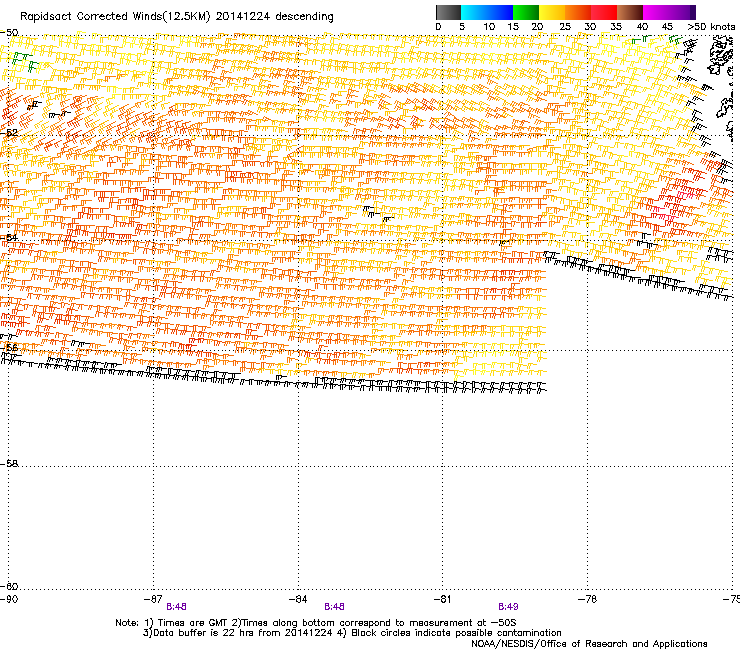Click the purple '8:49' time label
The height and width of the screenshot is (650, 740).
pos(508,607)
